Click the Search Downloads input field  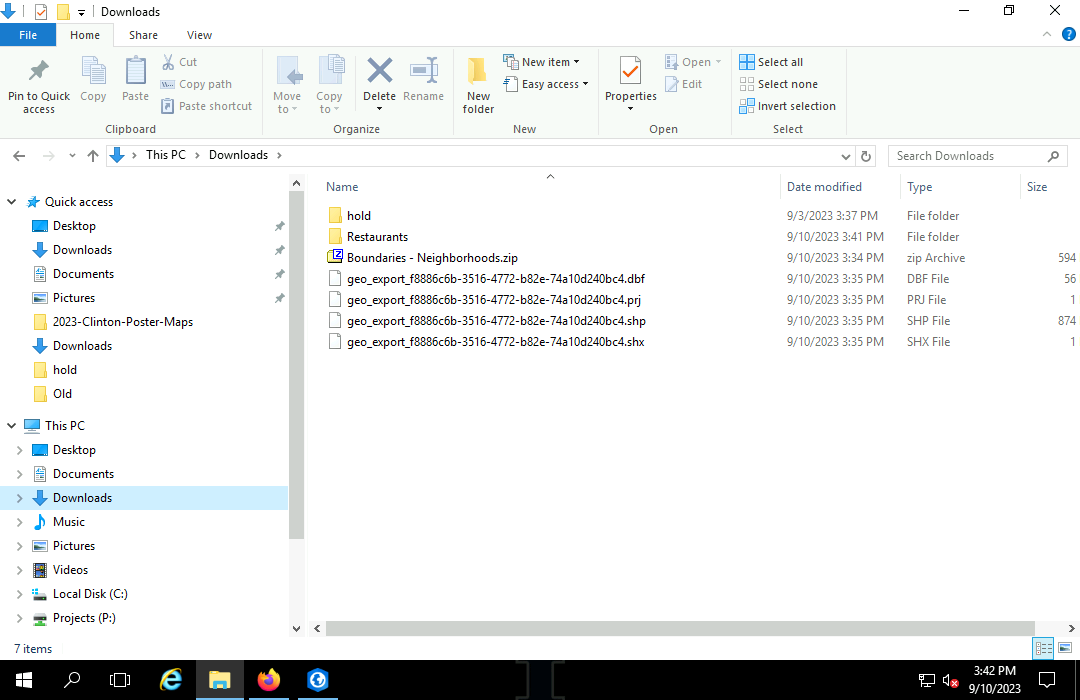(x=965, y=156)
